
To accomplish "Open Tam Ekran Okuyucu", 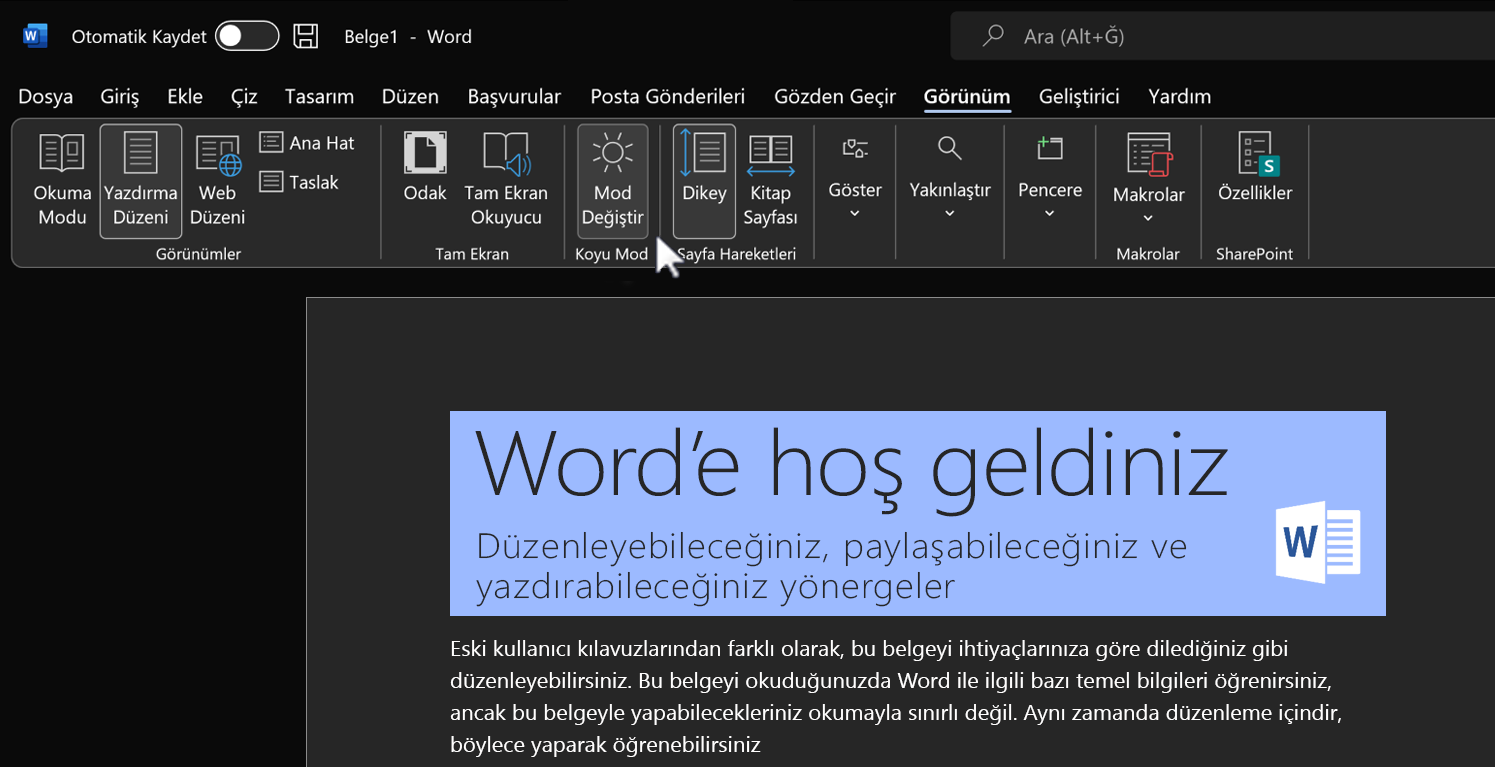I will 506,180.
